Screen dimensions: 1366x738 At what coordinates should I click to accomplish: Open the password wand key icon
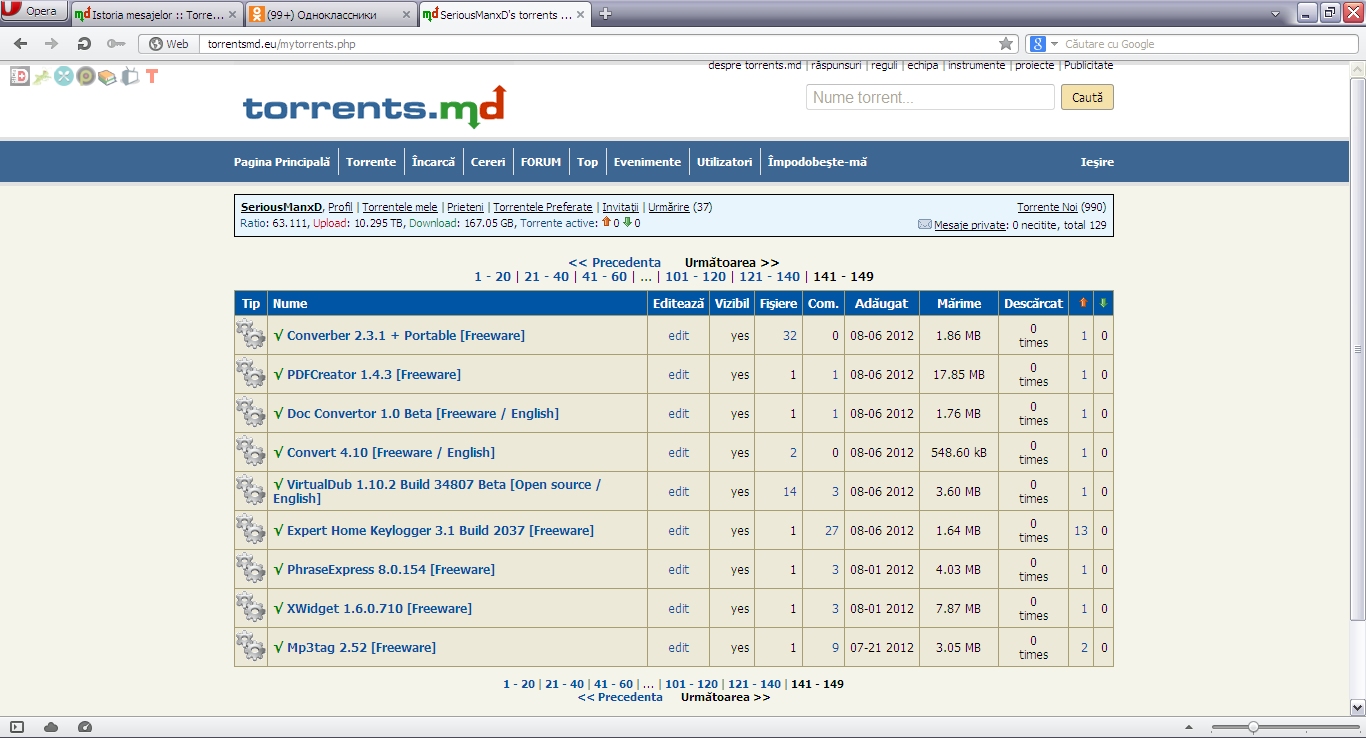[x=116, y=44]
